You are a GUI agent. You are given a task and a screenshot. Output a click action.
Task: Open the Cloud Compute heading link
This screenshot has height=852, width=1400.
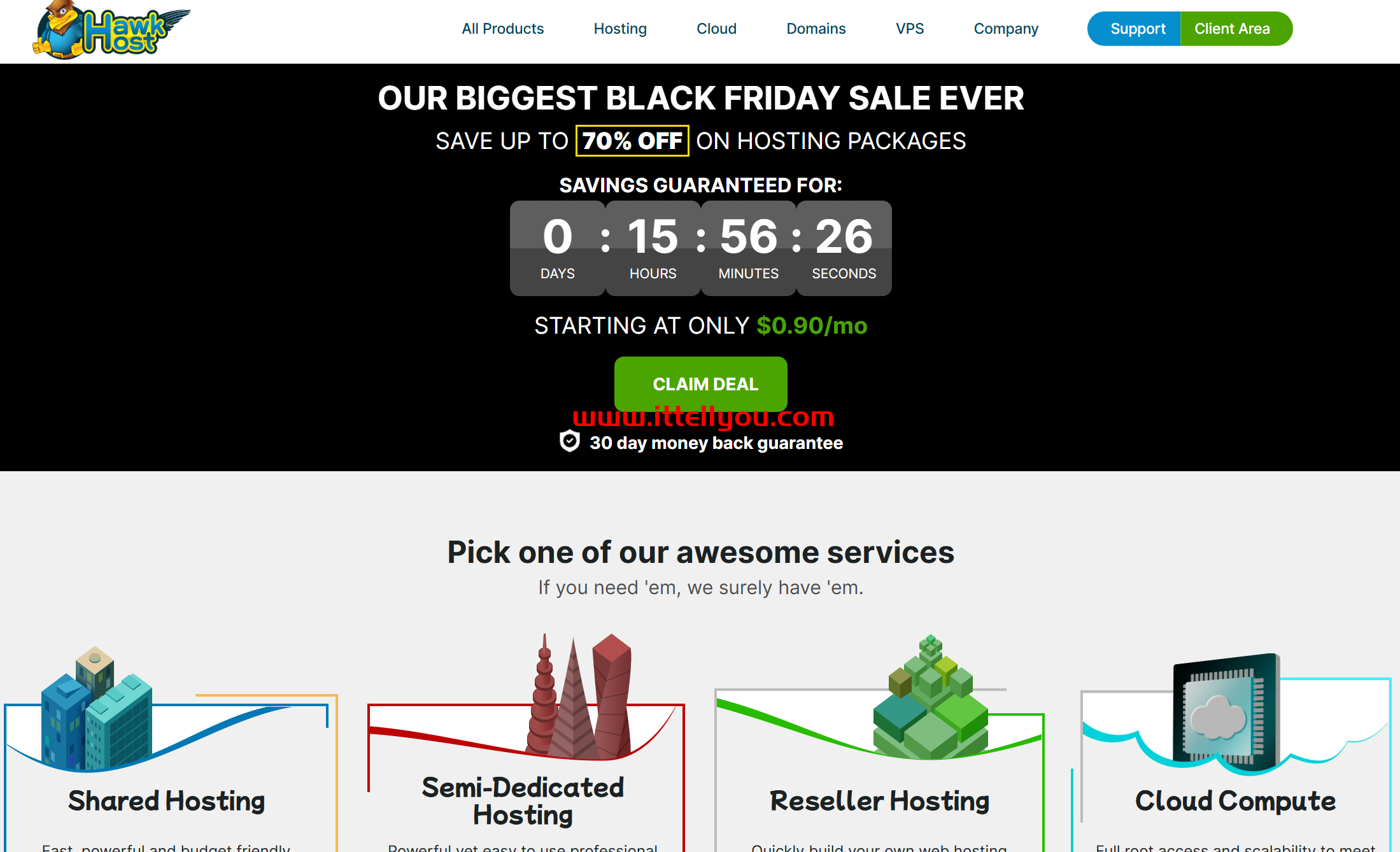1235,800
